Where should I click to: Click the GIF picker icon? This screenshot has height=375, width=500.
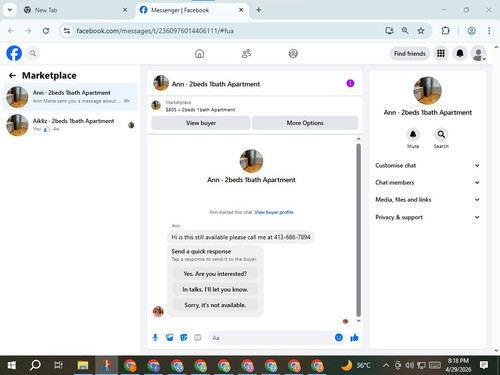click(198, 338)
